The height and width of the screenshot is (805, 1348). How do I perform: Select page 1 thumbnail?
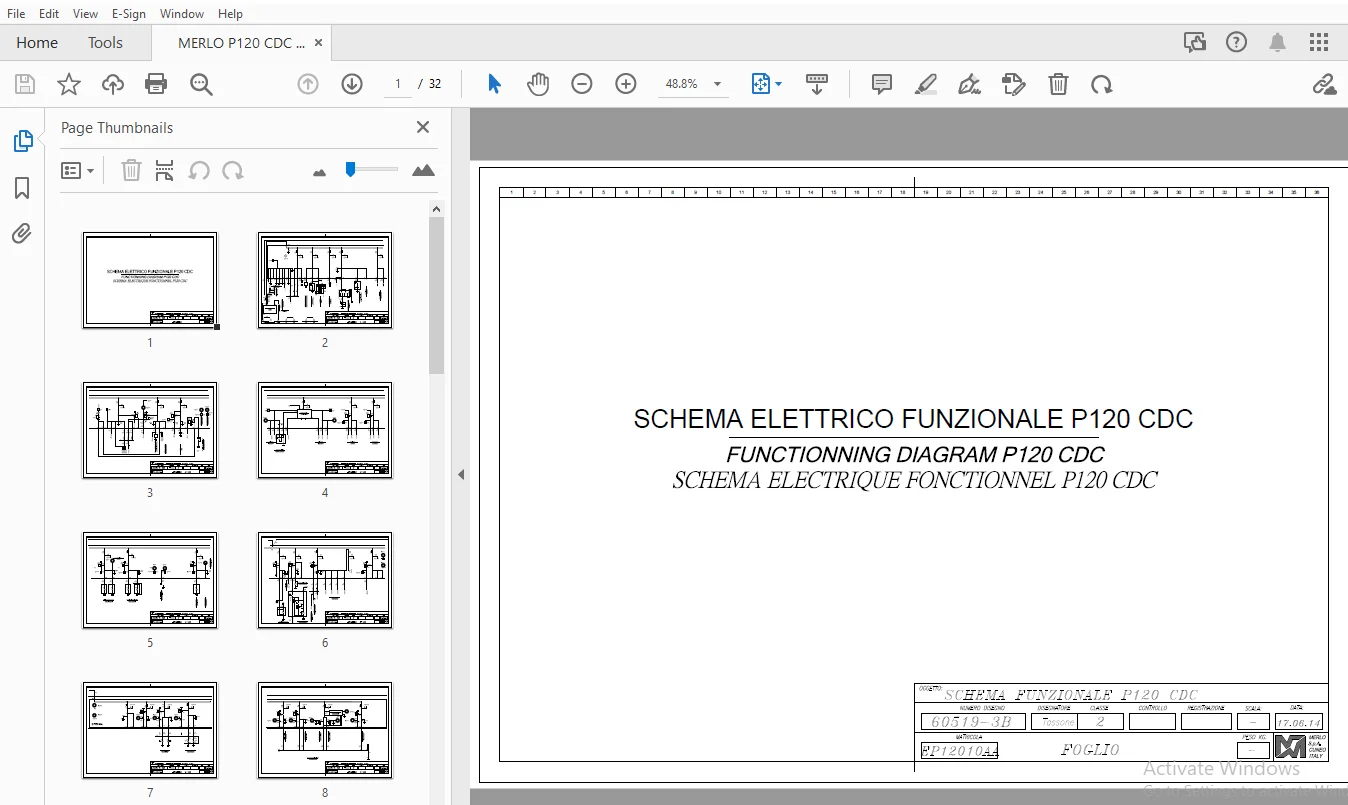point(150,280)
